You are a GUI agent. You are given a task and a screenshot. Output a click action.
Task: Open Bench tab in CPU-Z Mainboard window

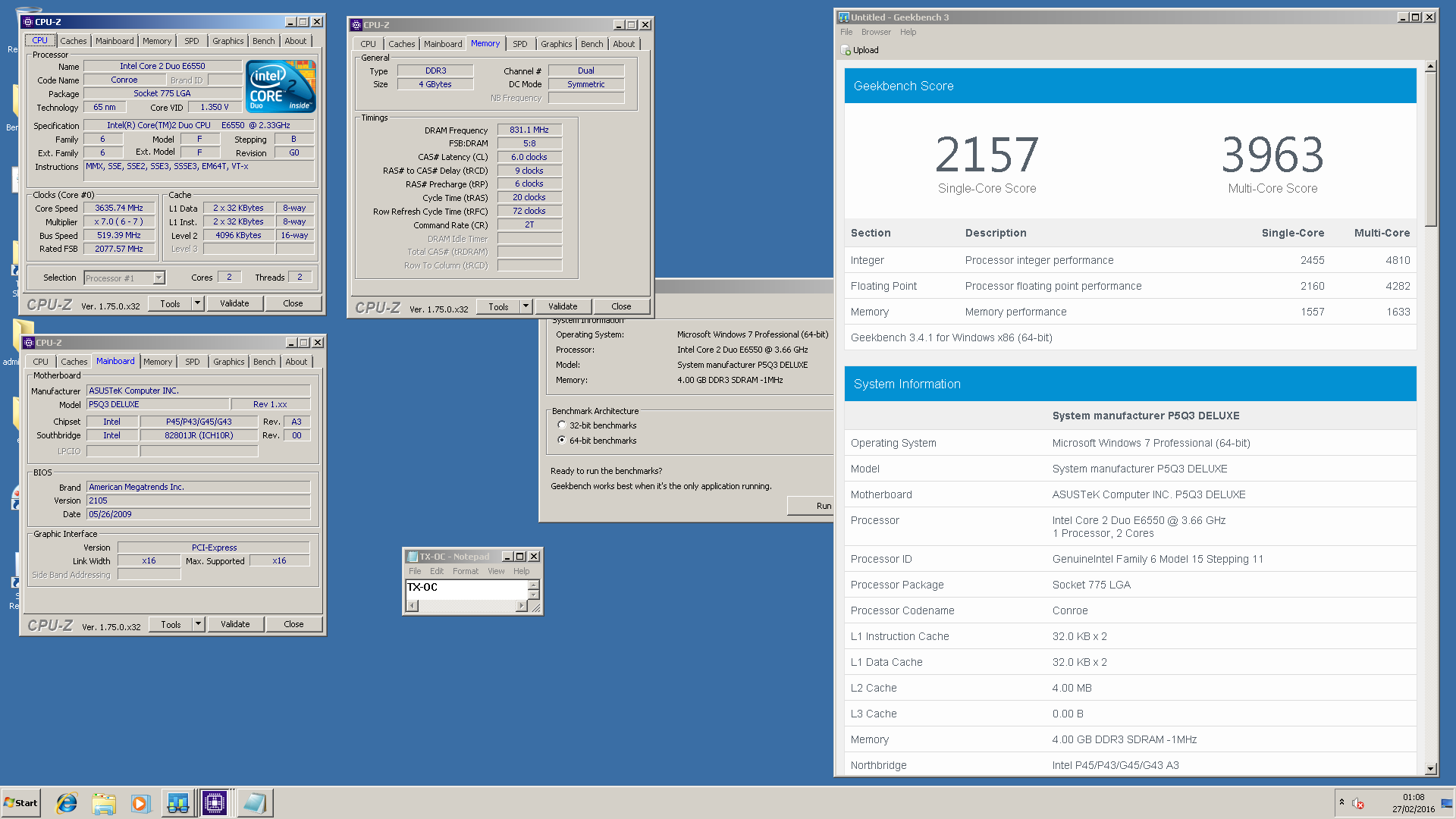pyautogui.click(x=265, y=362)
